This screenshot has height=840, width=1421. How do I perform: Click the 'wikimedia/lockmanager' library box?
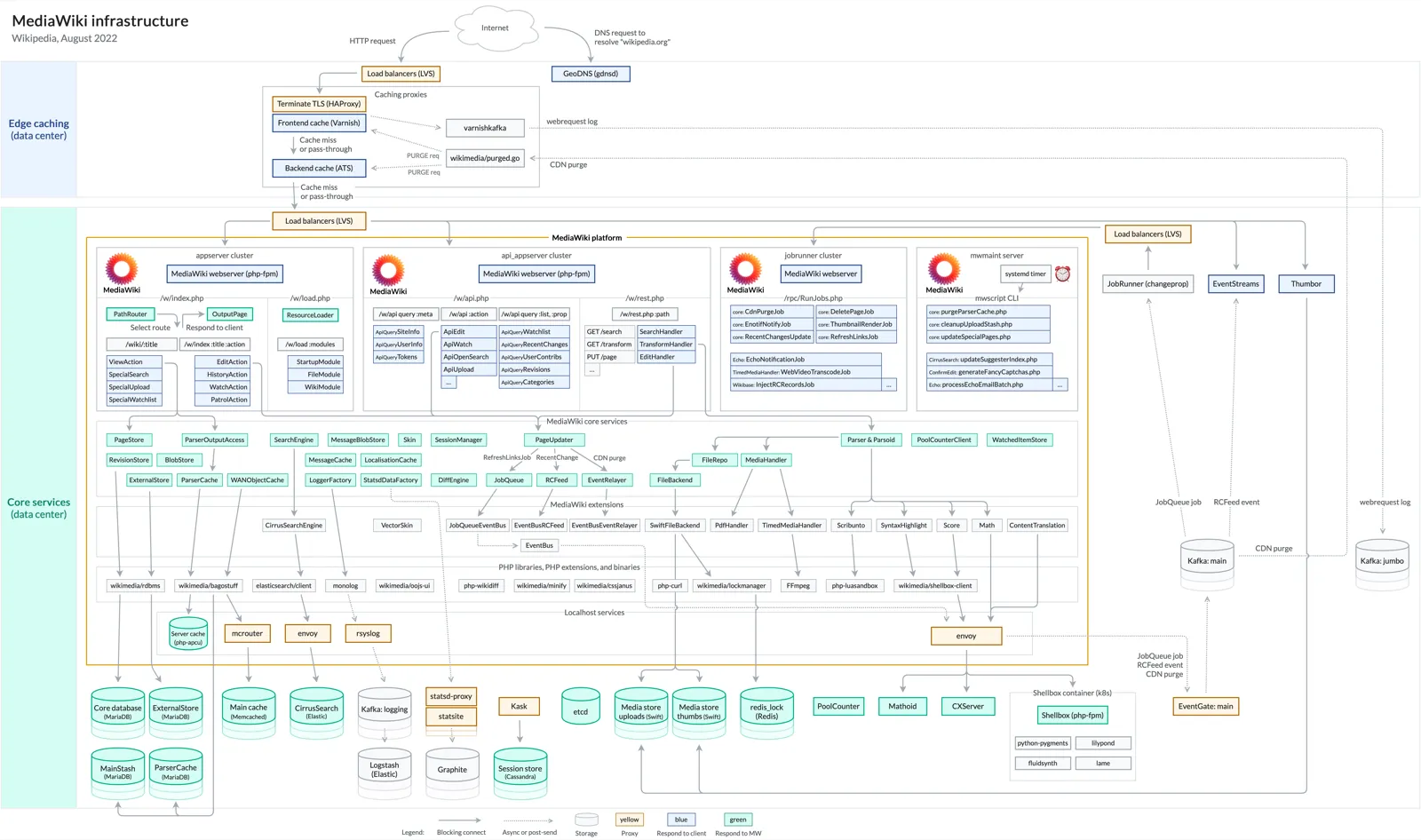[731, 586]
